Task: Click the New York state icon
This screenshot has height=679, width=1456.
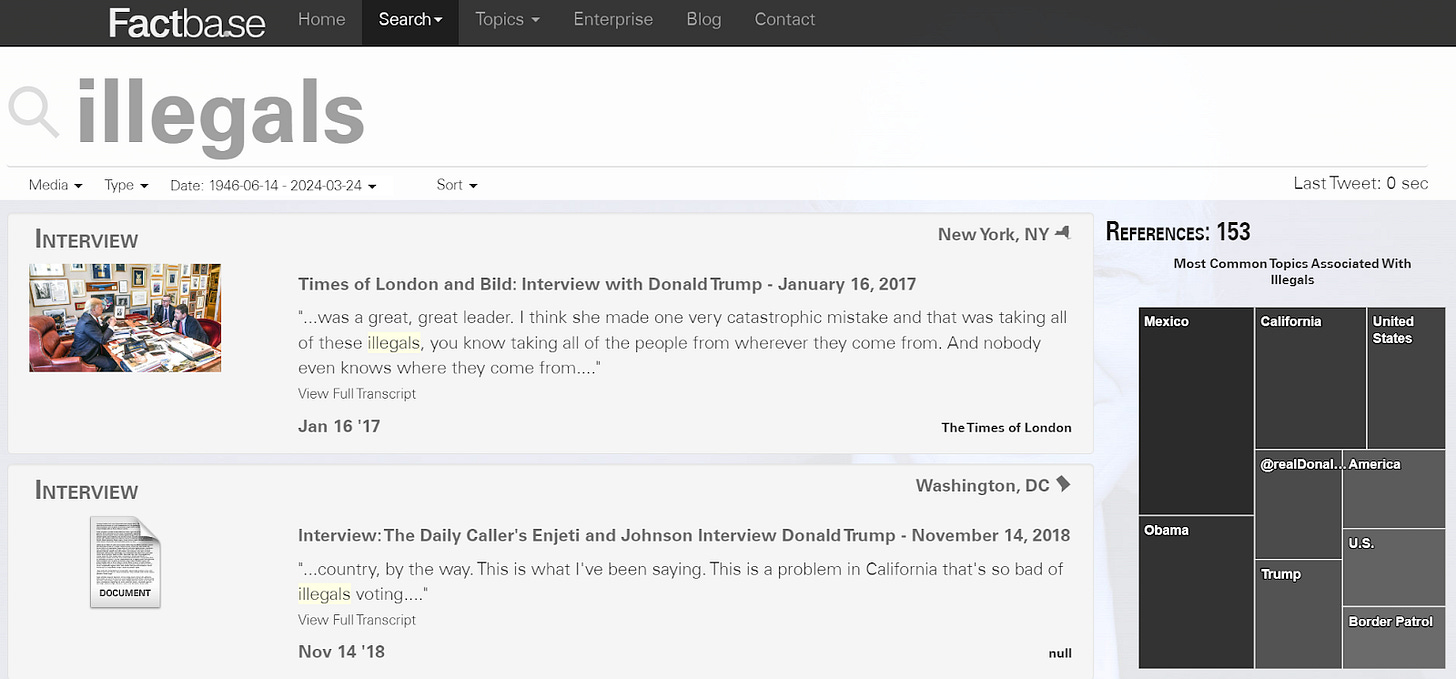Action: click(1062, 233)
